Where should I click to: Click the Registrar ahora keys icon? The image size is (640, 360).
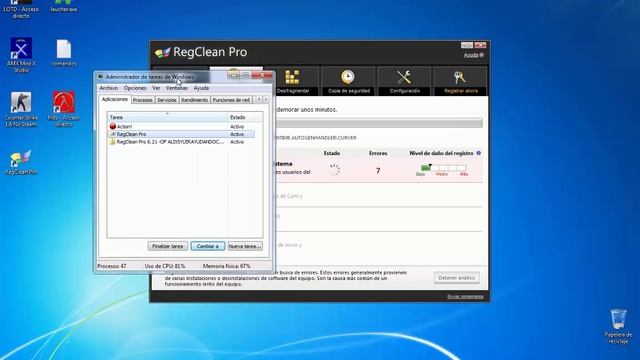pos(460,77)
